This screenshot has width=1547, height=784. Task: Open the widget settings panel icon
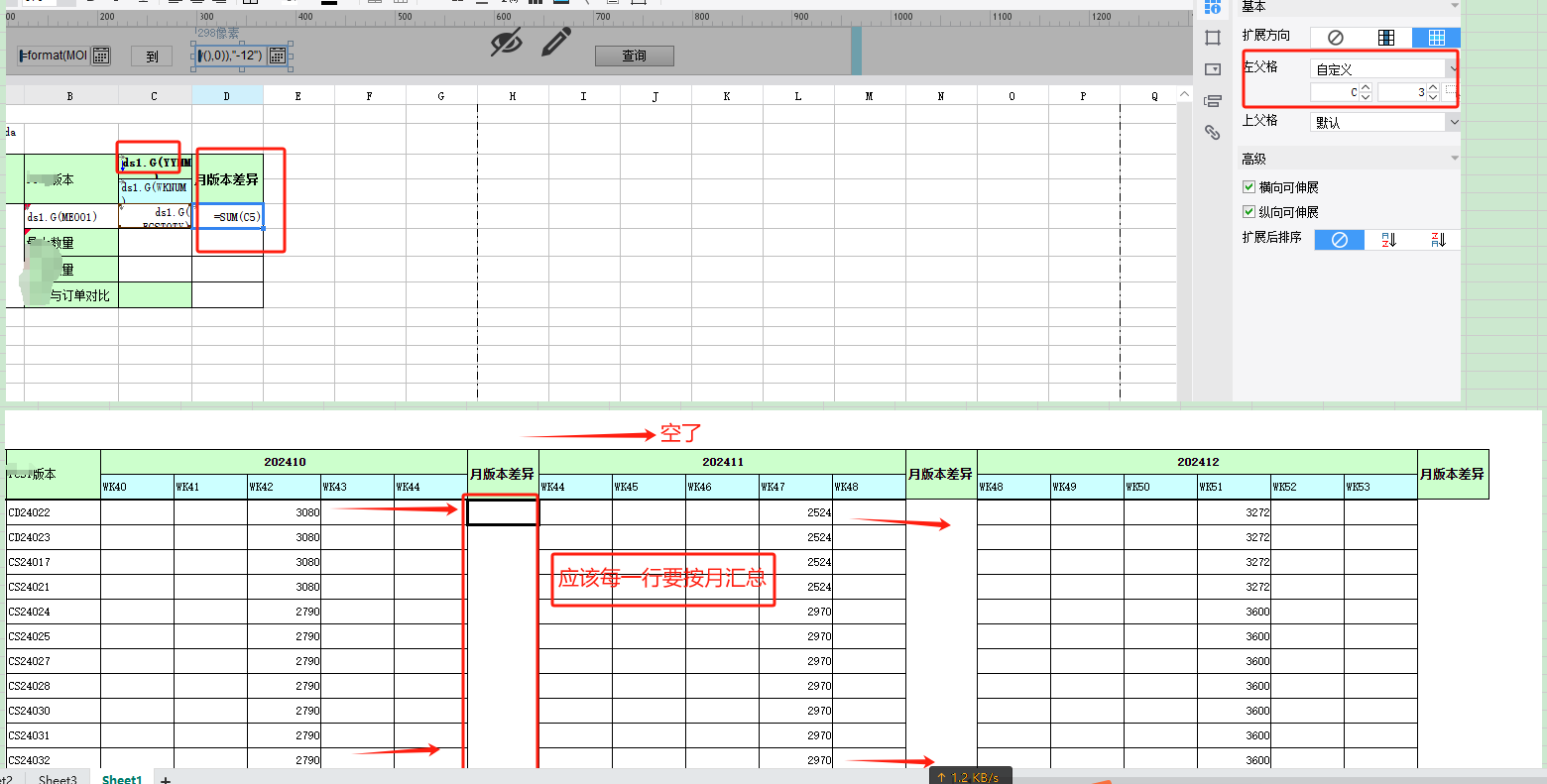tap(1212, 69)
